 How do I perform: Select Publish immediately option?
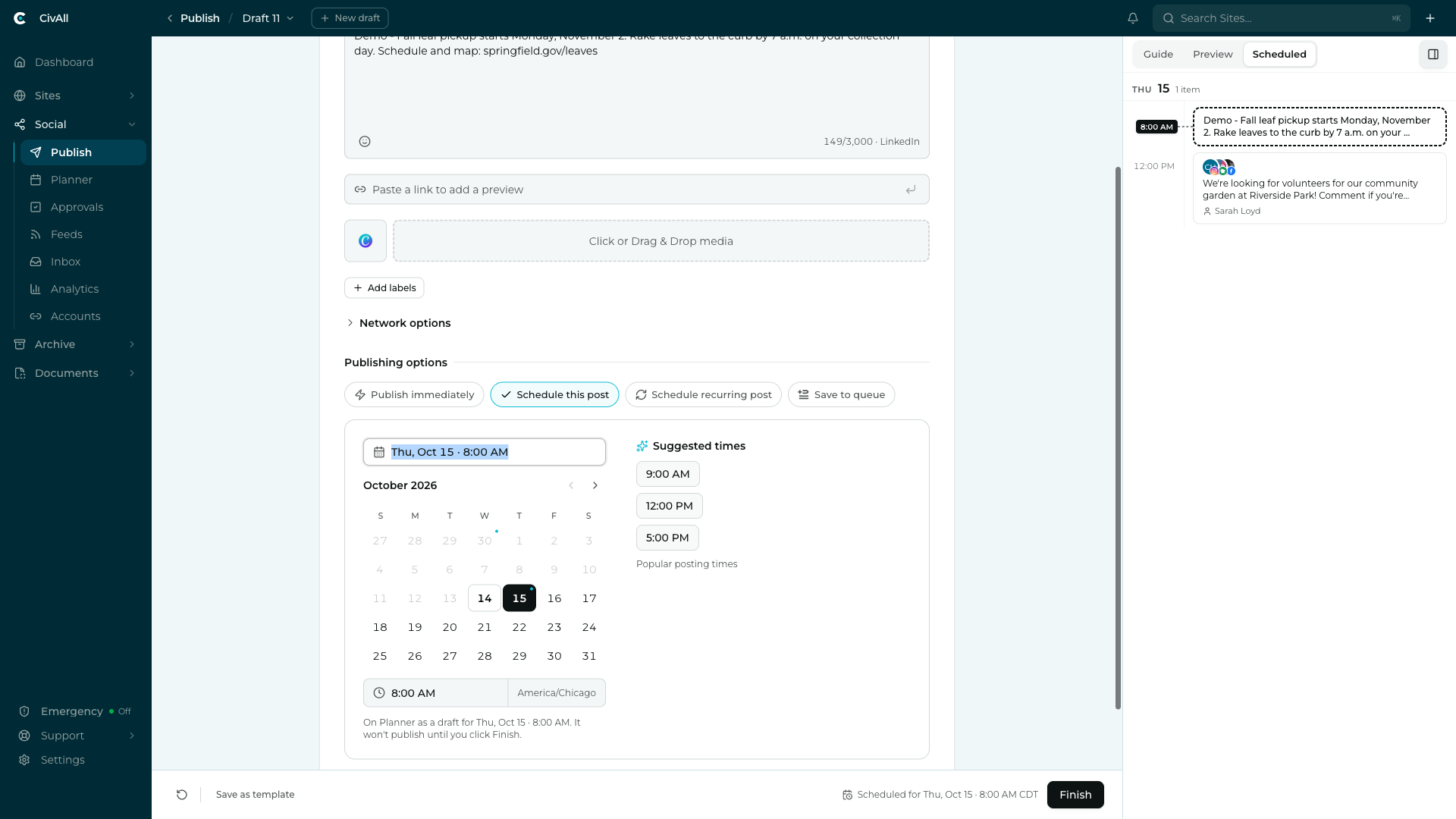pos(414,395)
